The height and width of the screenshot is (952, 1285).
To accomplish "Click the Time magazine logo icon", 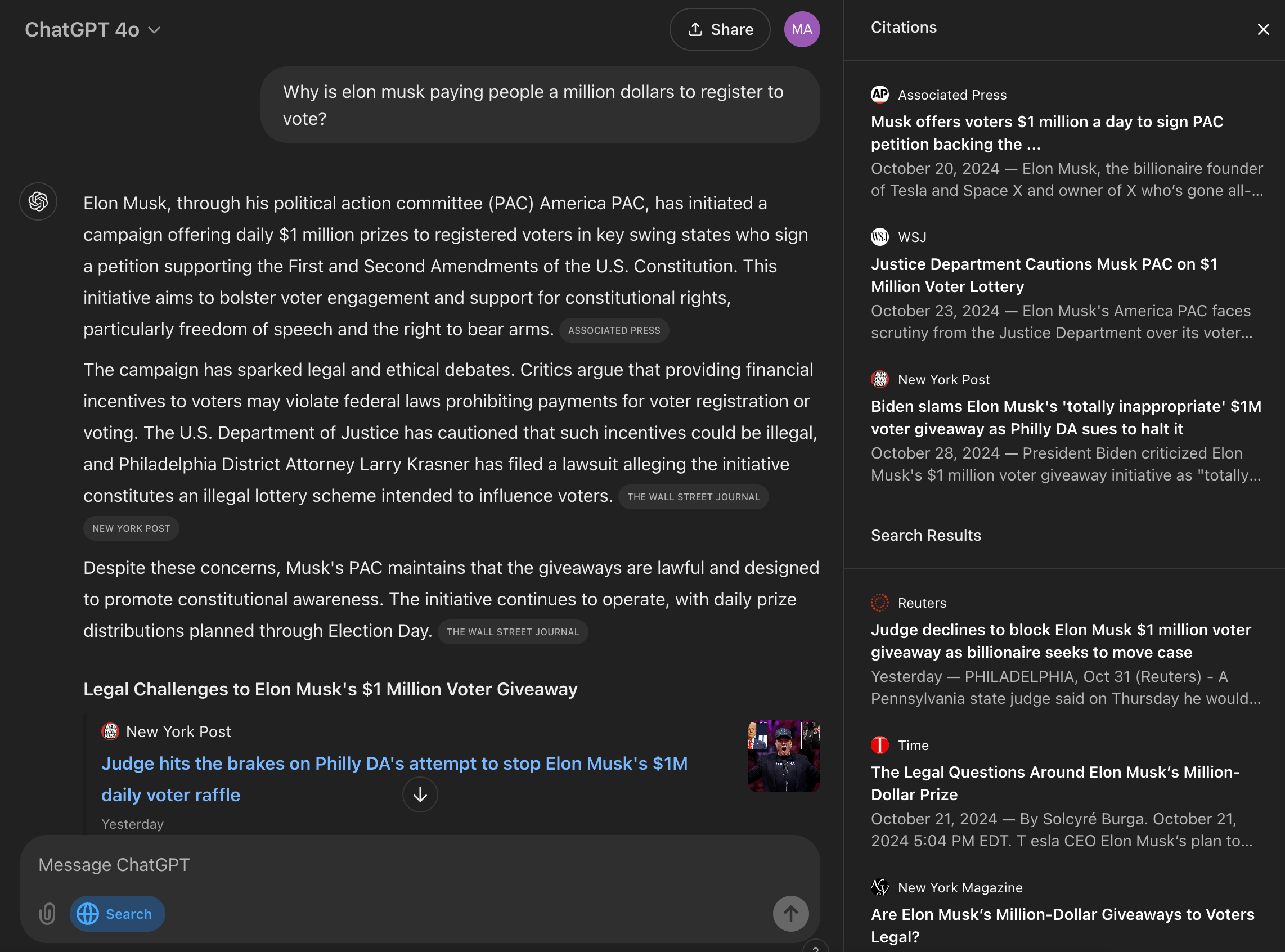I will [879, 745].
